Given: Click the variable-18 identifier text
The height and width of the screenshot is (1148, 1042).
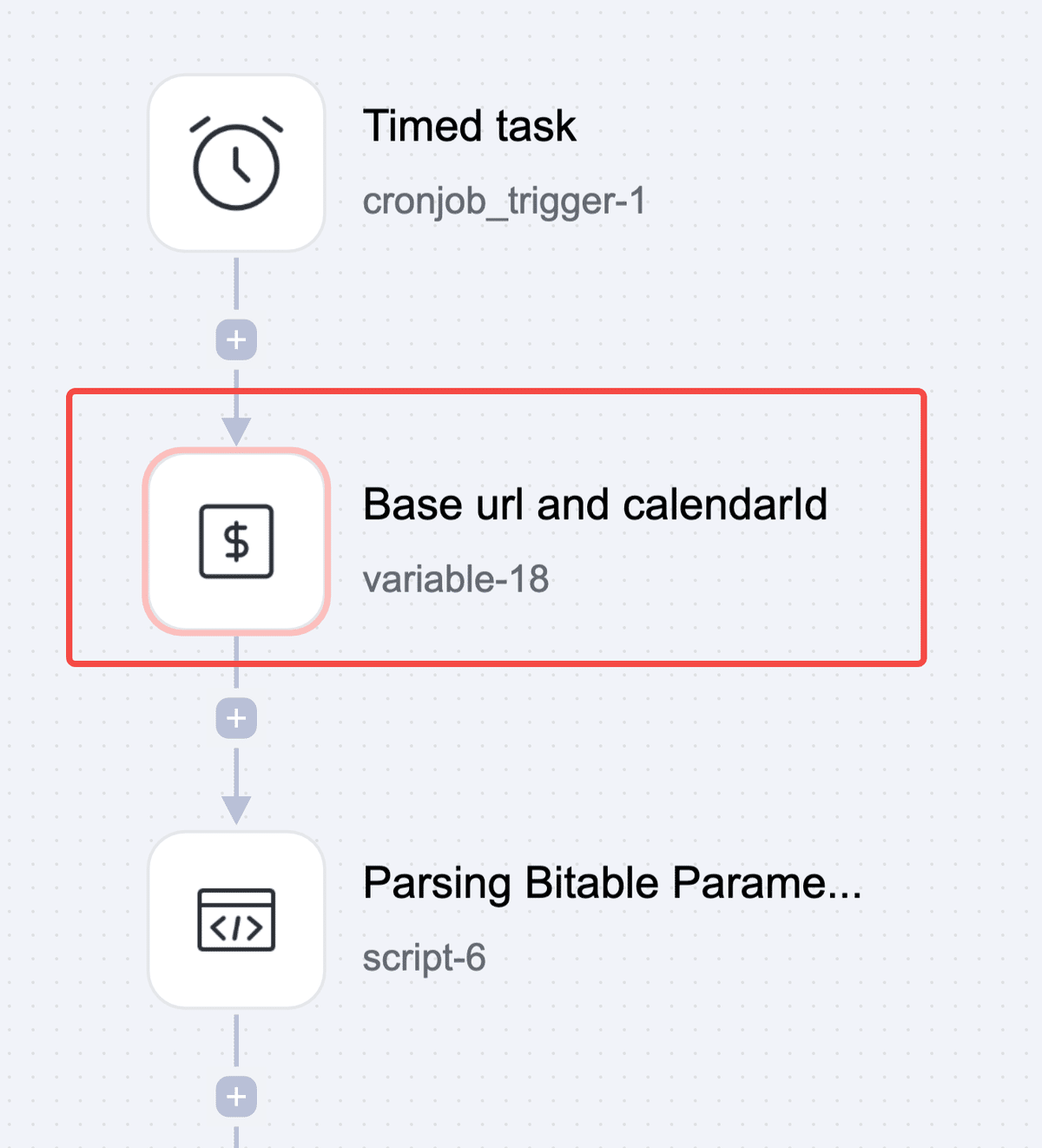Looking at the screenshot, I should coord(456,579).
